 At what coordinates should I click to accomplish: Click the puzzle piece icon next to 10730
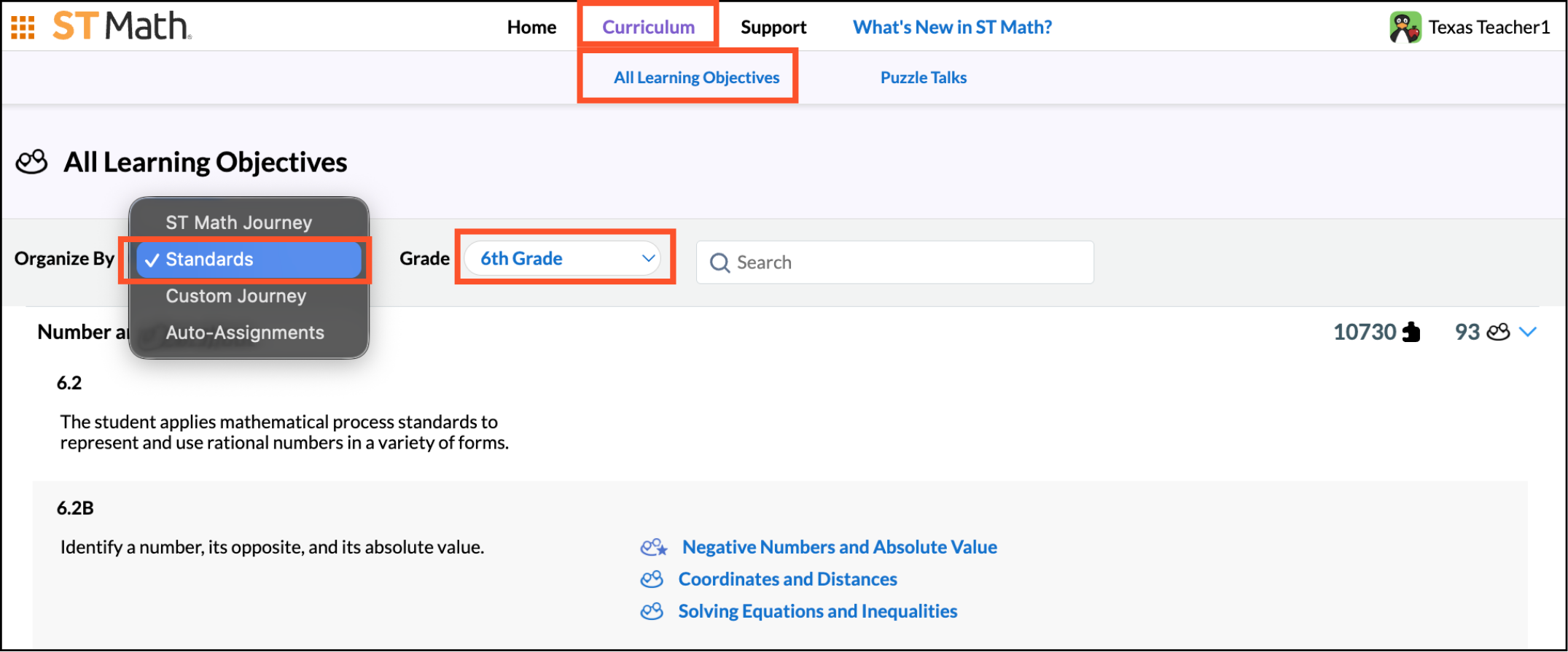[1412, 333]
